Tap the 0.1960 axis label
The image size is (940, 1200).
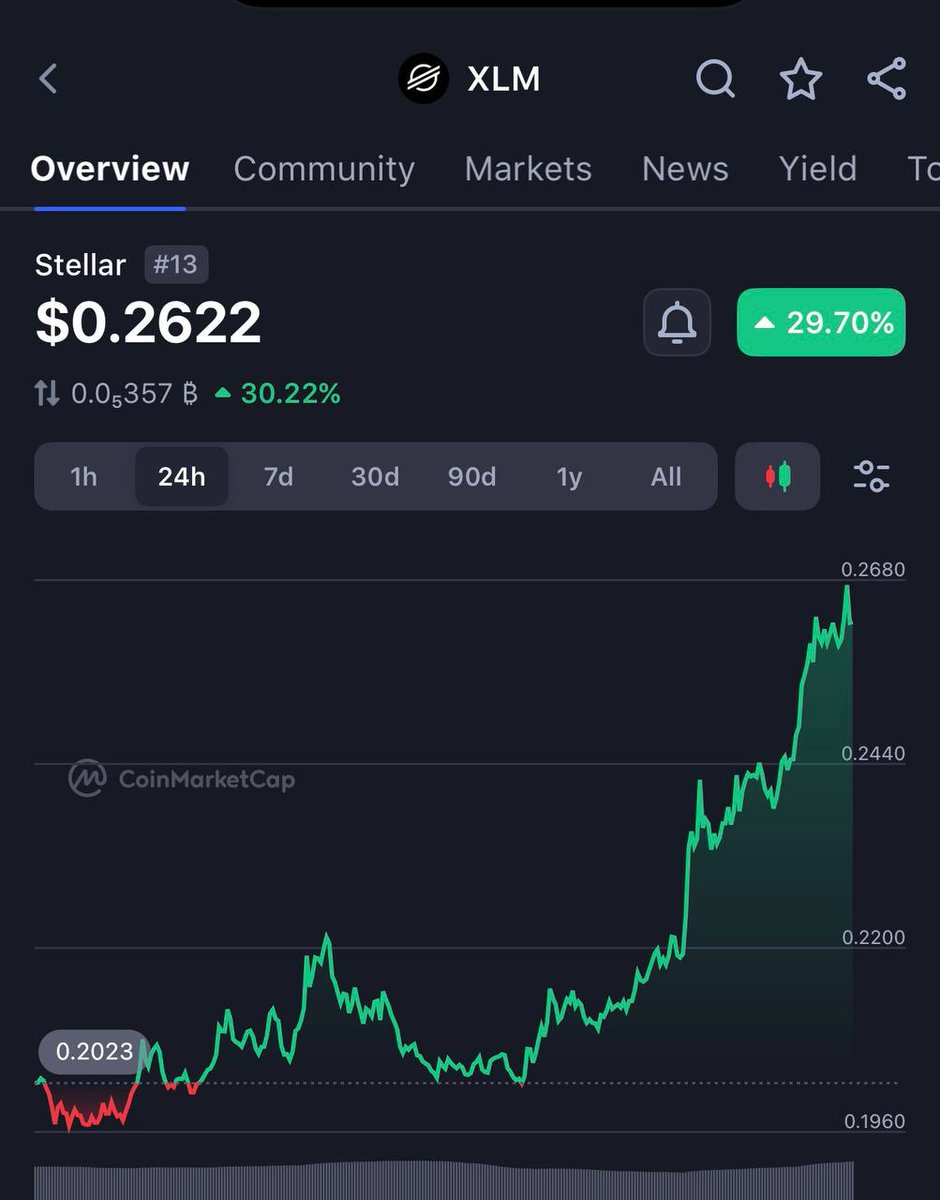click(x=875, y=1122)
